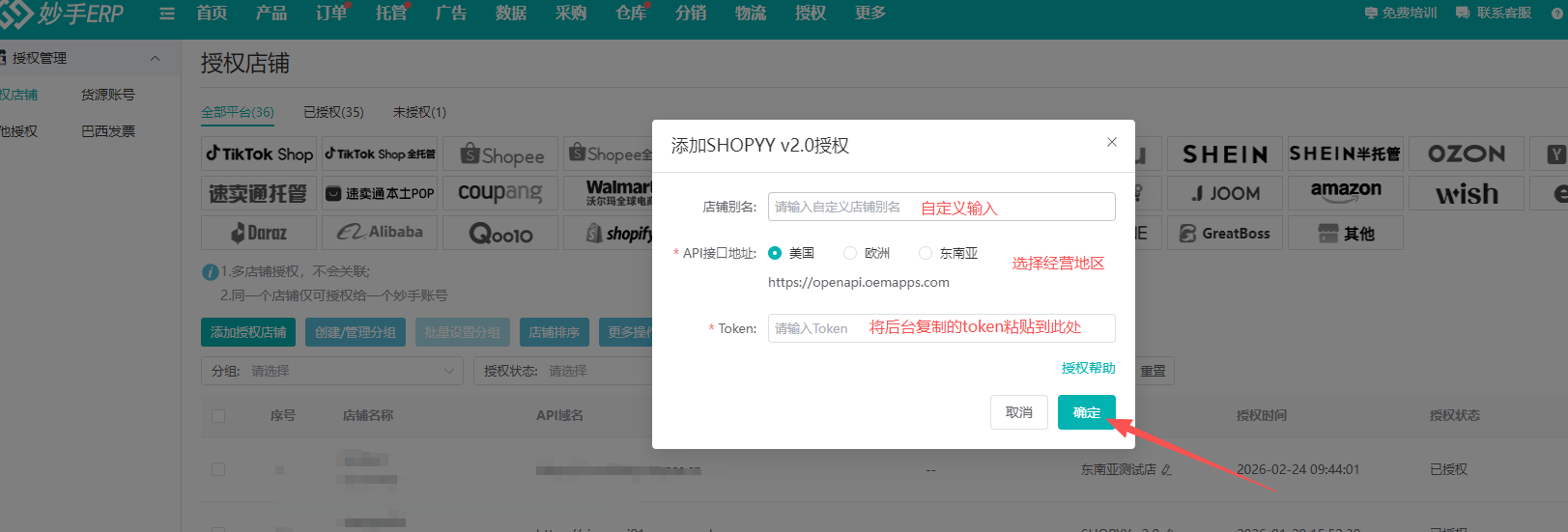Tick the select-all checkbox in table header

[218, 416]
